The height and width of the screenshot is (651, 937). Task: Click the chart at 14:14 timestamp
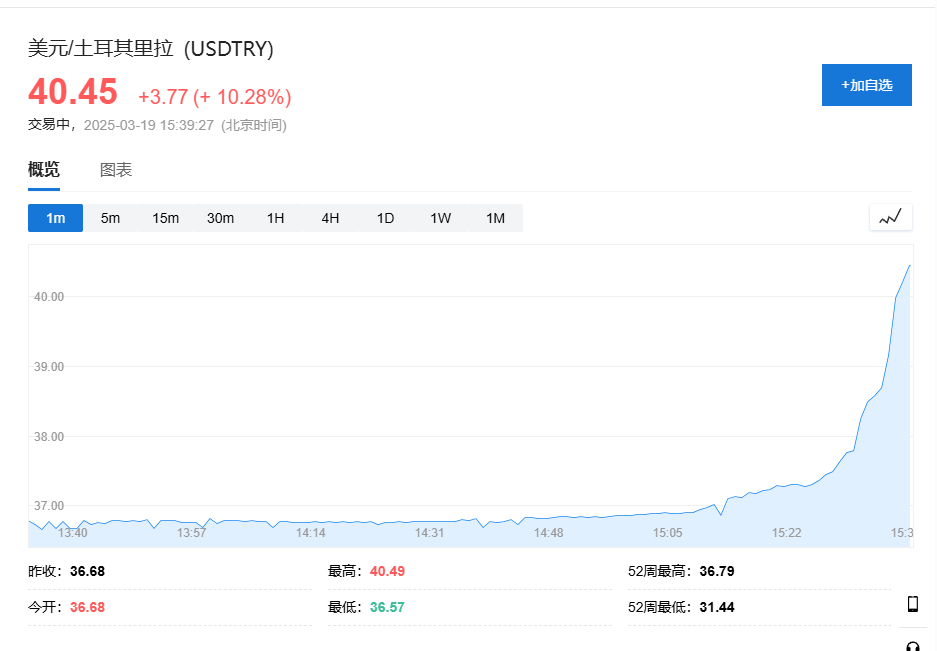coord(311,533)
